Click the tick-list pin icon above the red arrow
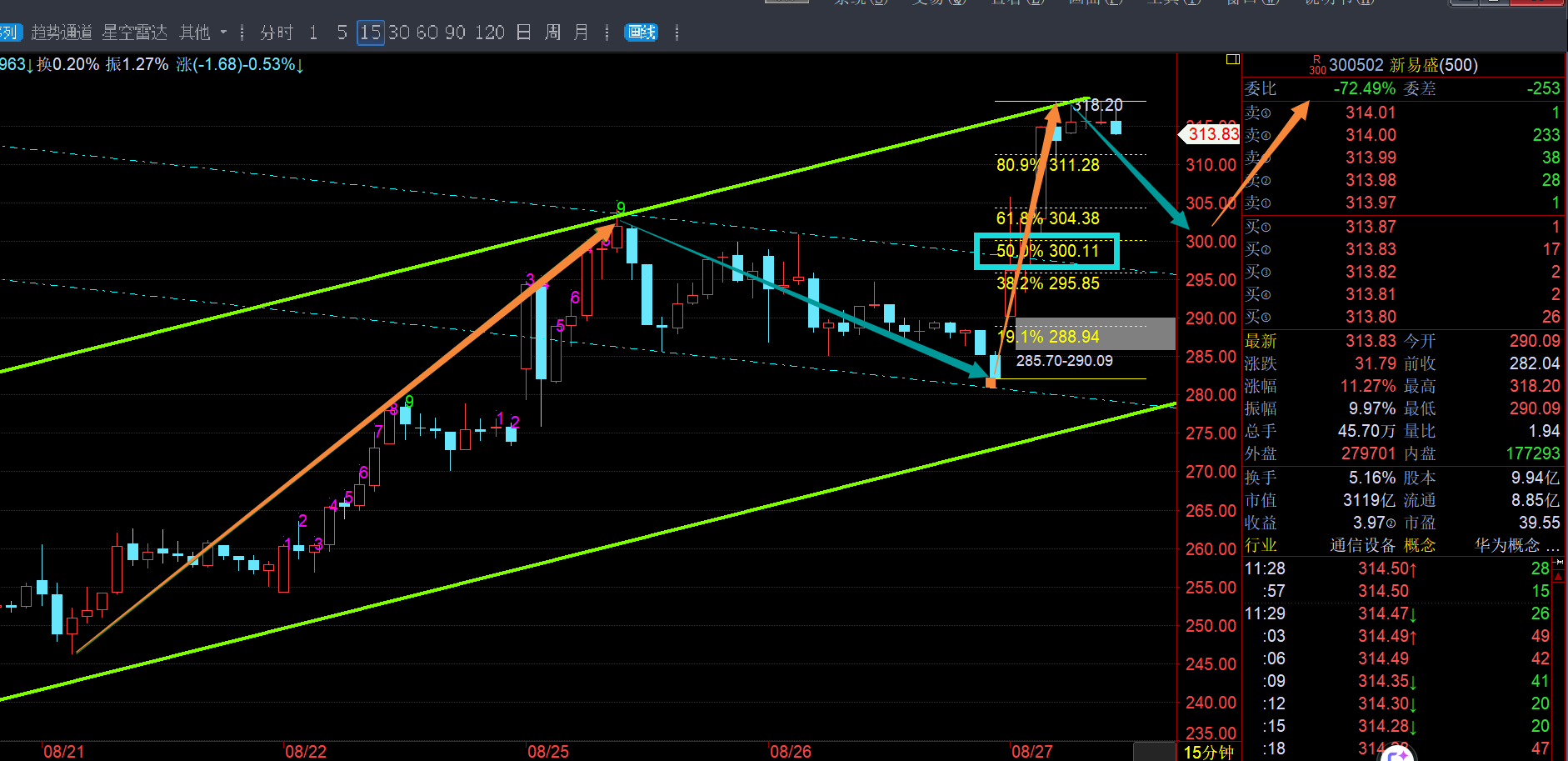The width and height of the screenshot is (1568, 761). (1558, 563)
